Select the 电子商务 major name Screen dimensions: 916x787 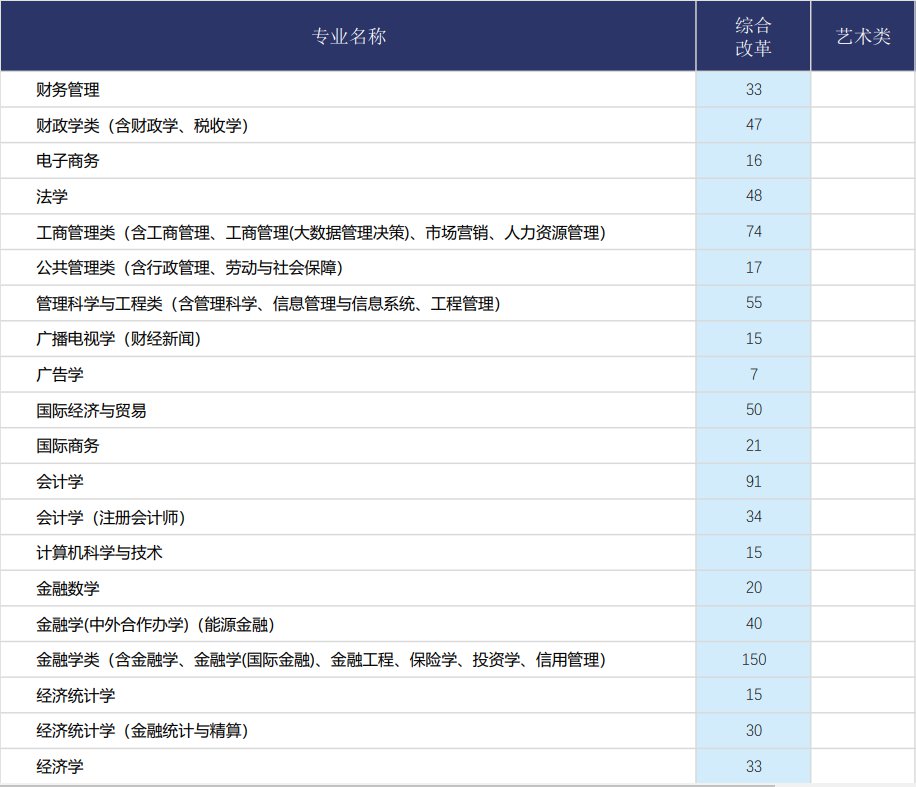pos(68,161)
